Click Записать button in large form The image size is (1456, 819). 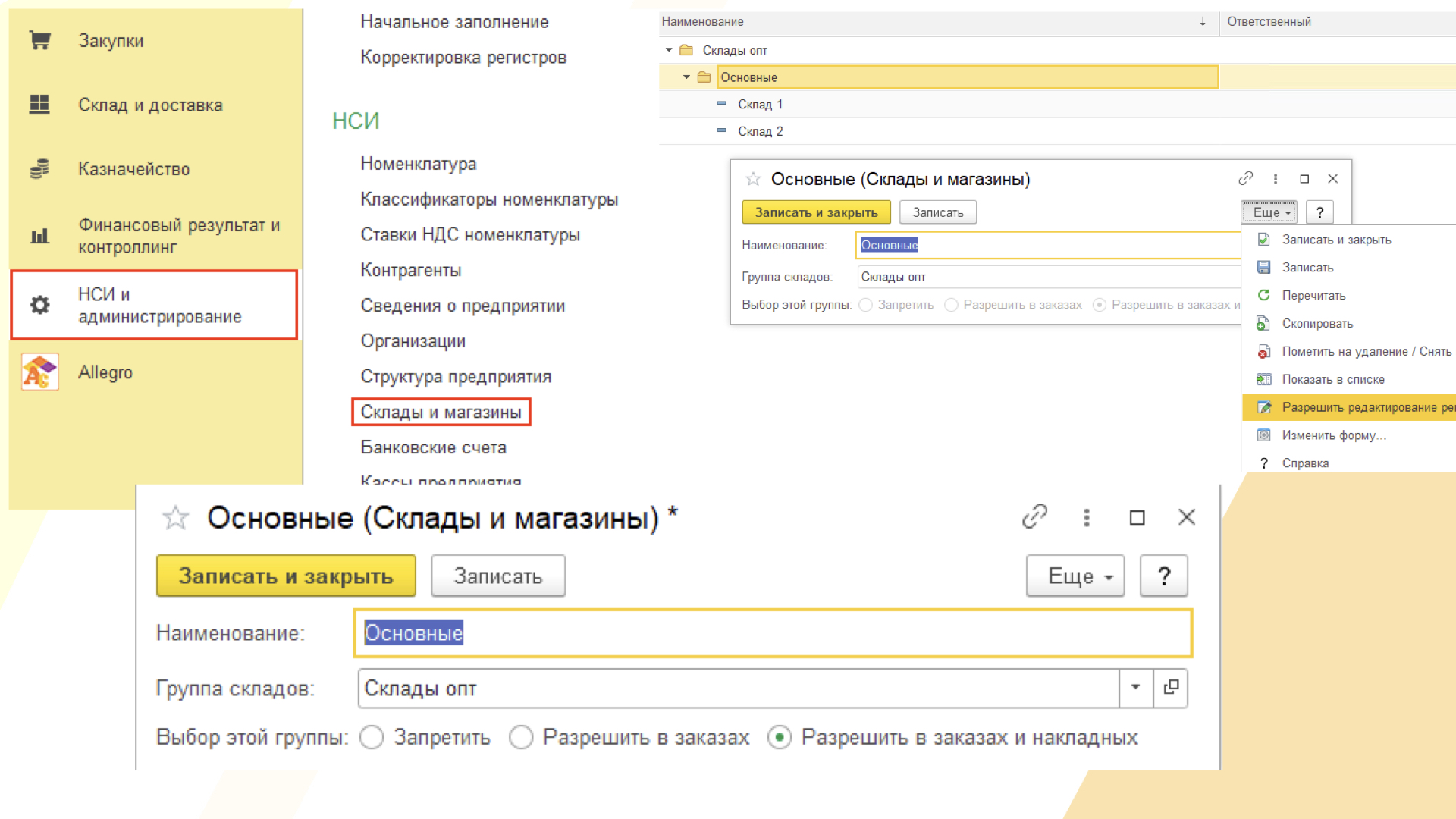click(498, 576)
